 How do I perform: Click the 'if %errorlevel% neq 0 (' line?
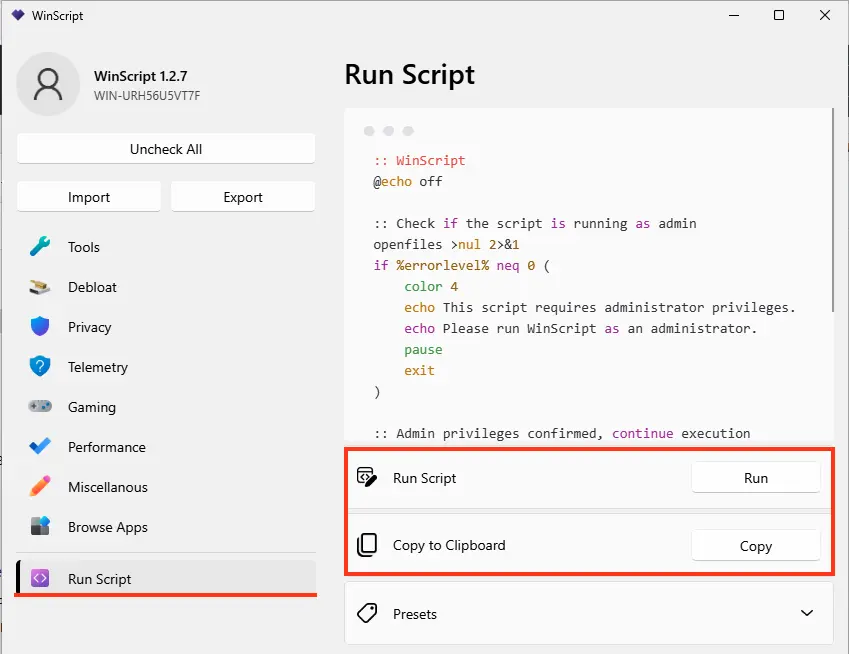[461, 265]
